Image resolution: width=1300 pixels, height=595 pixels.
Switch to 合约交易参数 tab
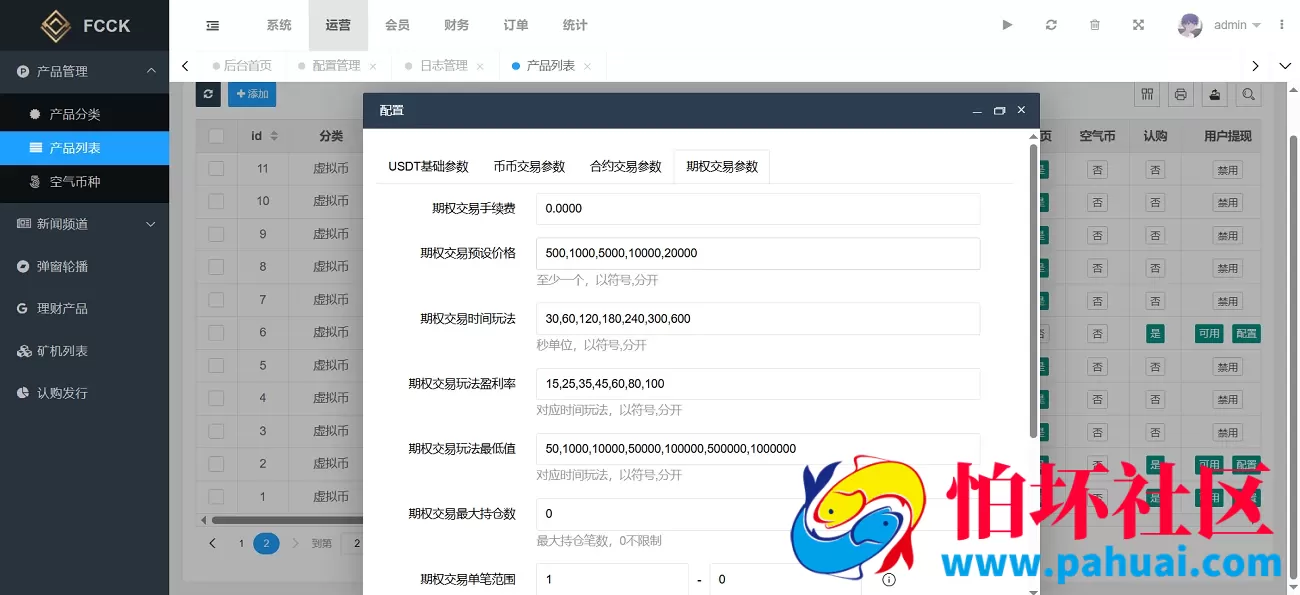(x=626, y=166)
